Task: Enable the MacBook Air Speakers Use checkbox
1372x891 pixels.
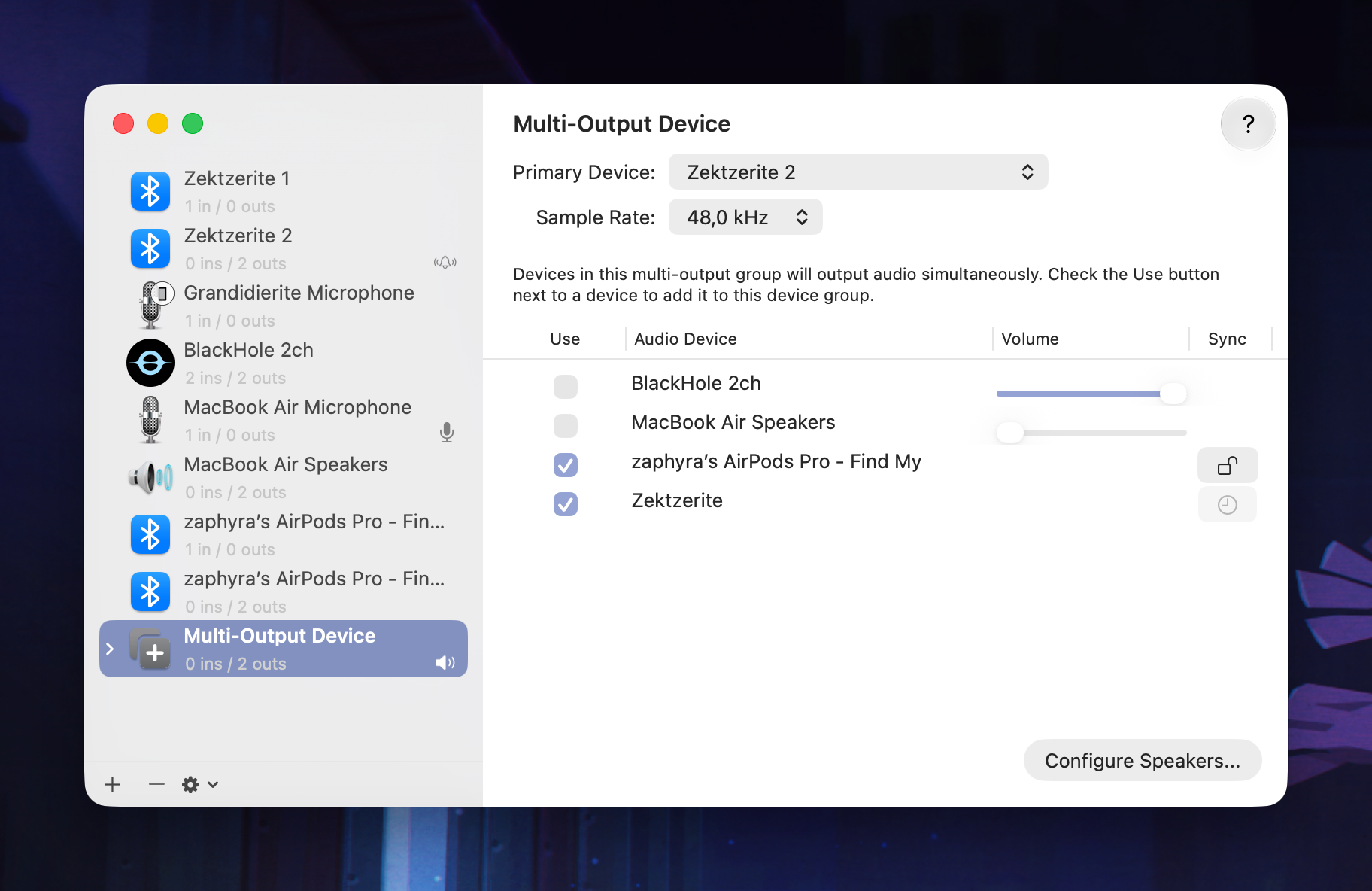Action: pos(566,426)
